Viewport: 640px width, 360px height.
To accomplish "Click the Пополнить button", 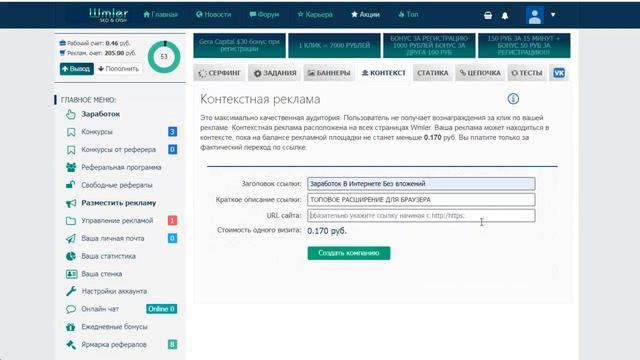I will (118, 69).
